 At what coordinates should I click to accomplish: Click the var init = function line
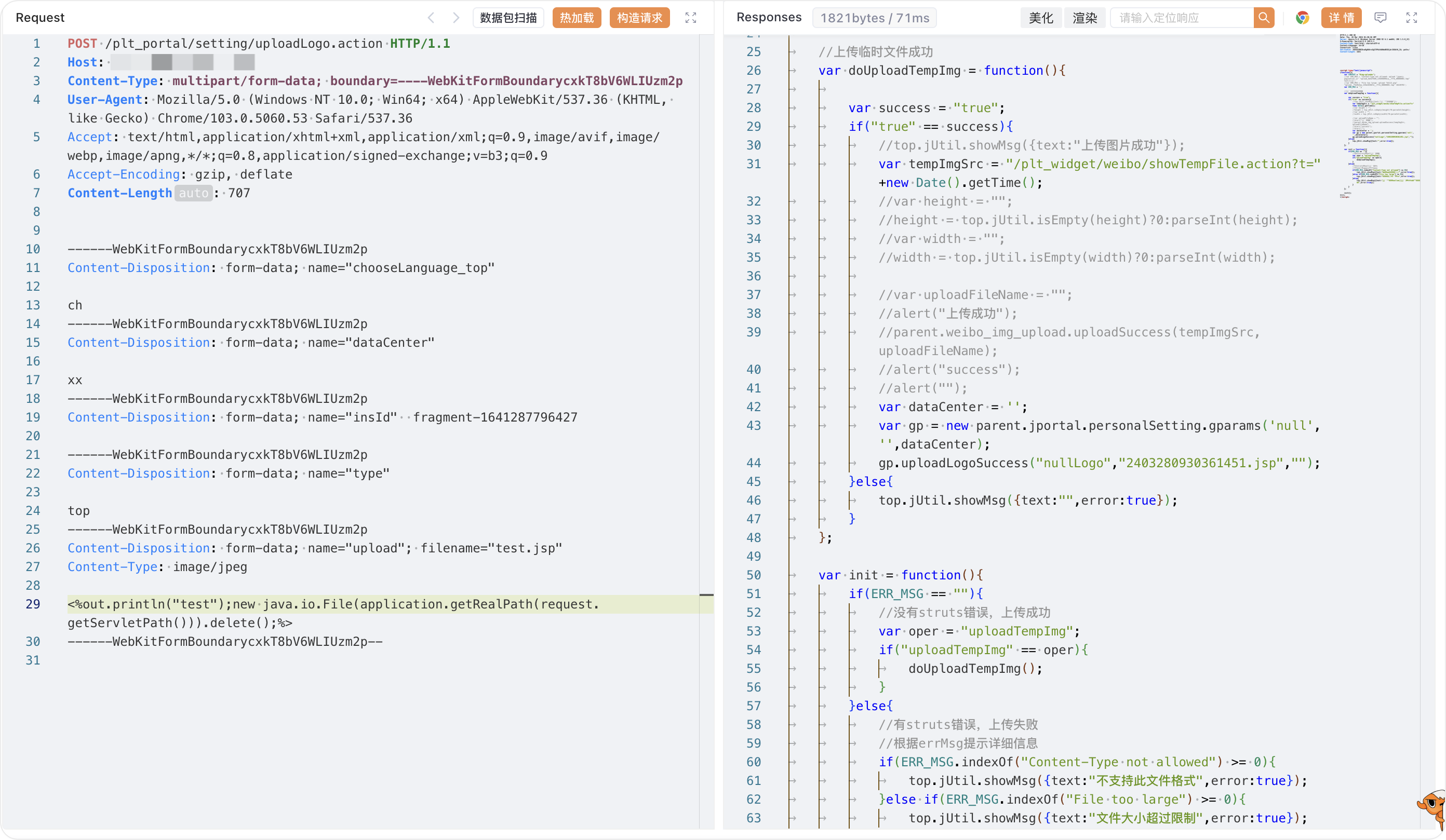[x=901, y=575]
